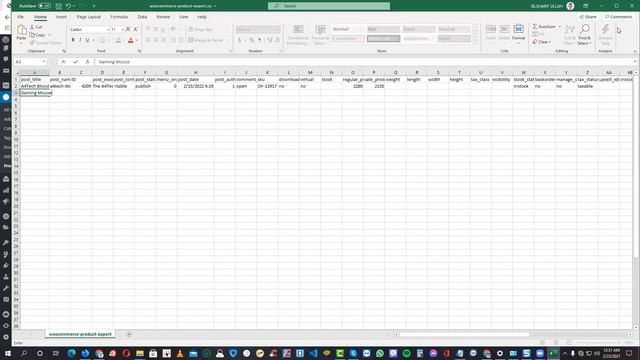Viewport: 640px width, 360px height.
Task: Apply the fill color bucket
Action: pyautogui.click(x=118, y=40)
